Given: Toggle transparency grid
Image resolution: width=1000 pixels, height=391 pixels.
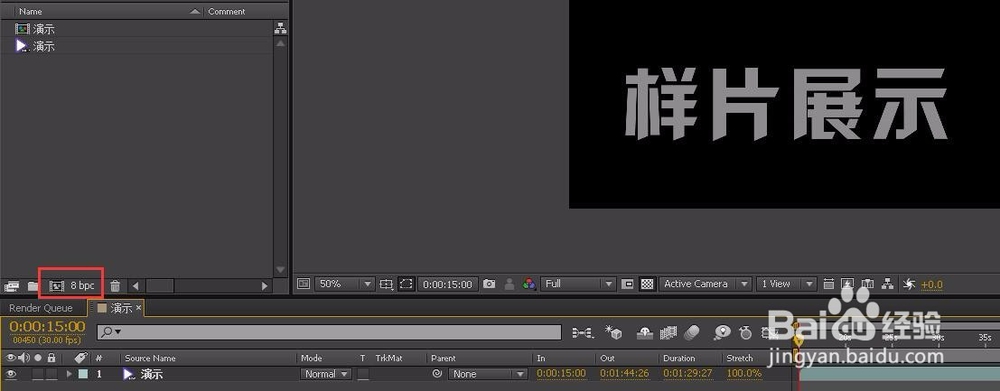Looking at the screenshot, I should [647, 284].
